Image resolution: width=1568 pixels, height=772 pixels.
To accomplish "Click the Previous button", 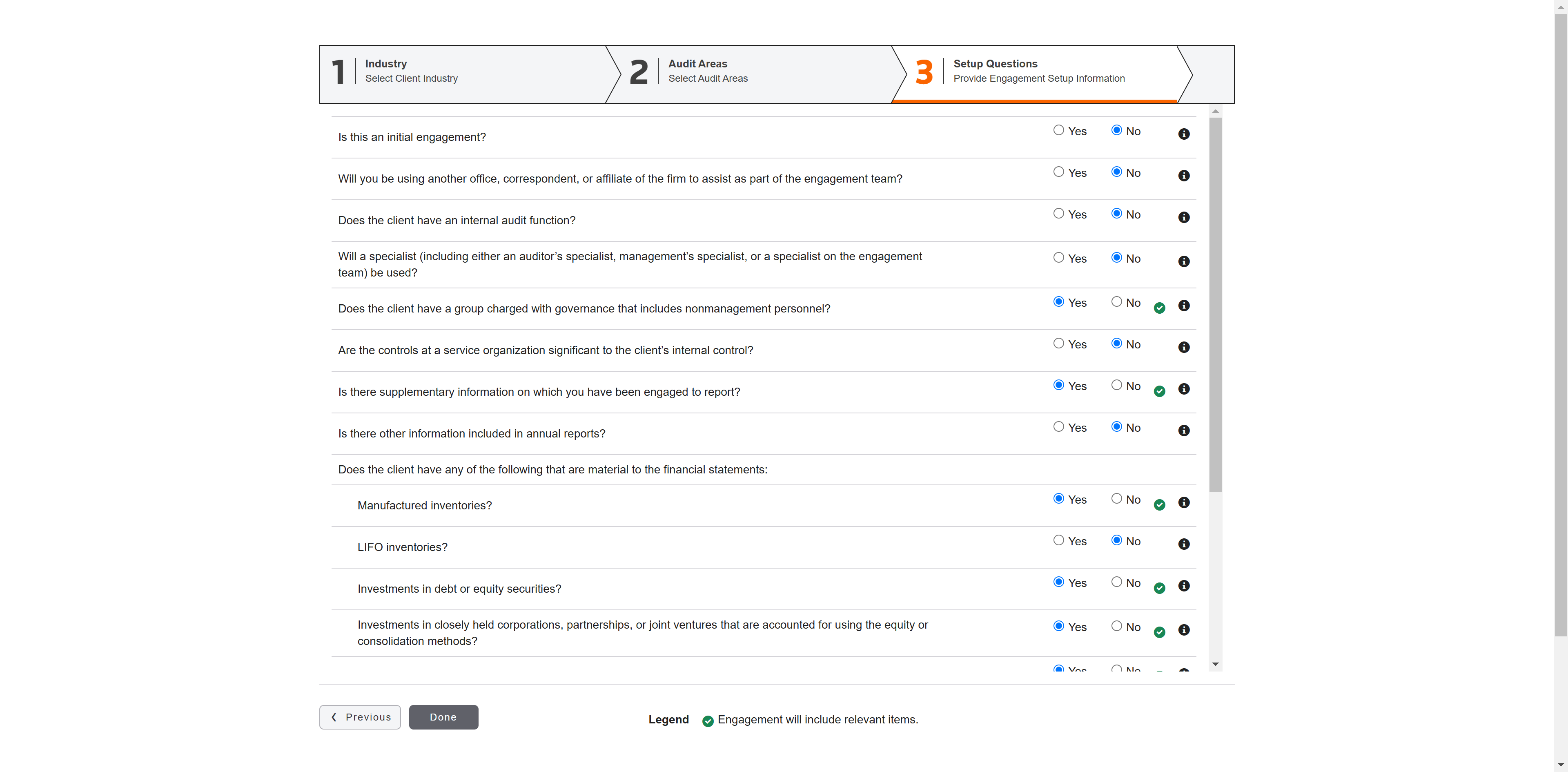I will pyautogui.click(x=360, y=717).
